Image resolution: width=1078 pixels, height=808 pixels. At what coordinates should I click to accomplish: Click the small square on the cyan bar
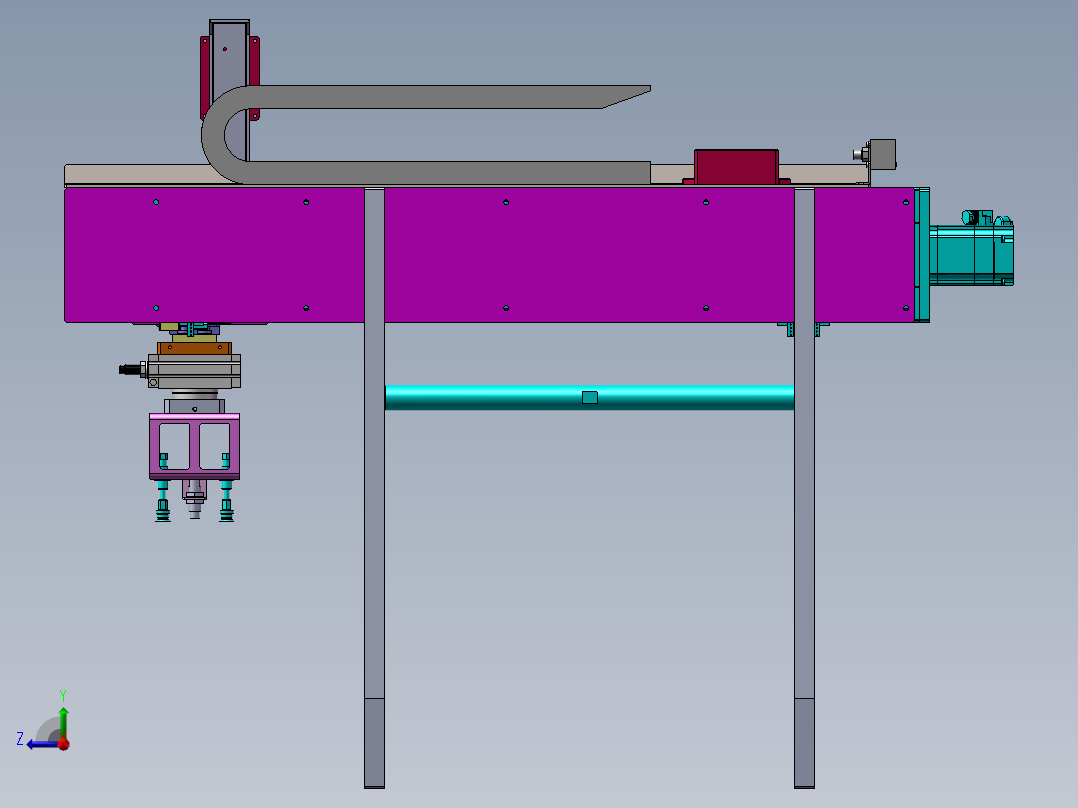coord(590,397)
